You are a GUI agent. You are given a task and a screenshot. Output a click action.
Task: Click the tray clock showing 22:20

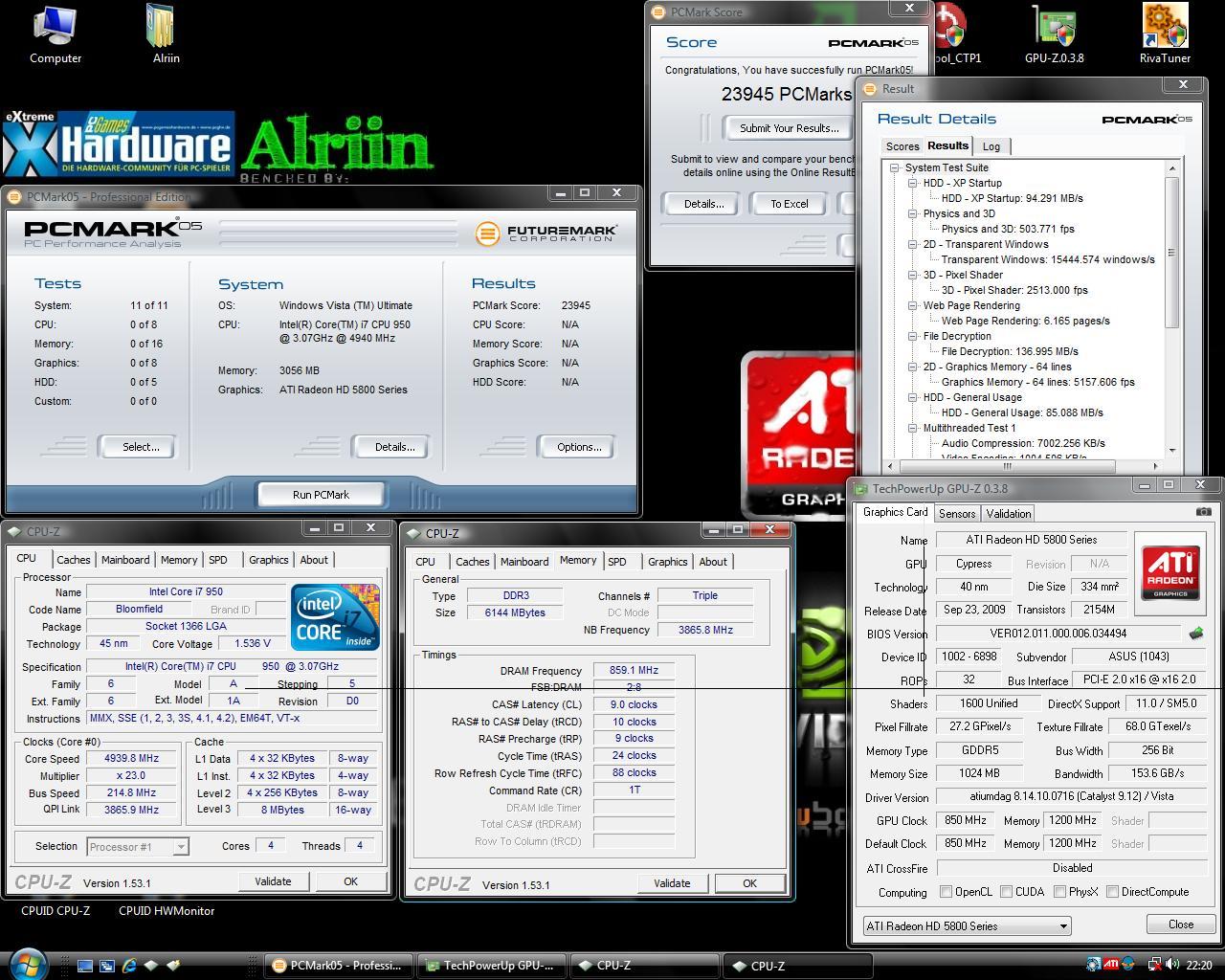click(x=1199, y=966)
